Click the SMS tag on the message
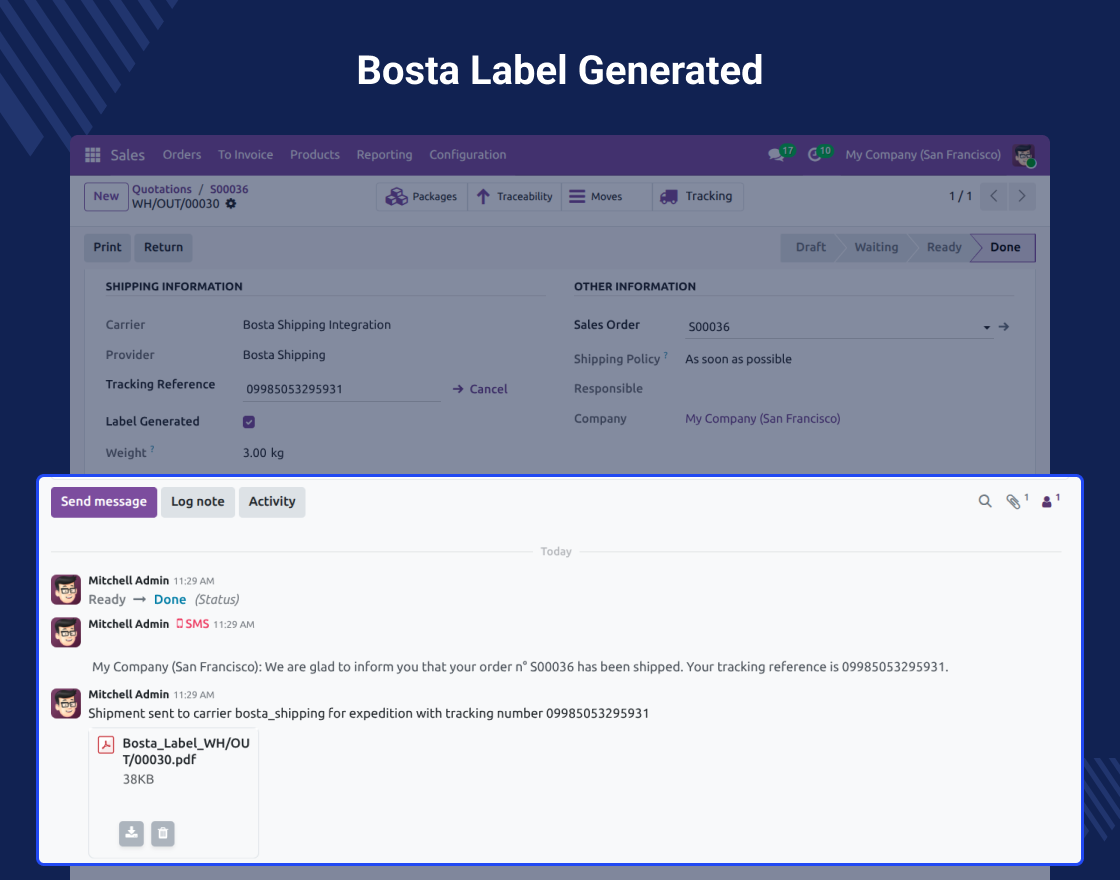Image resolution: width=1120 pixels, height=880 pixels. click(193, 624)
